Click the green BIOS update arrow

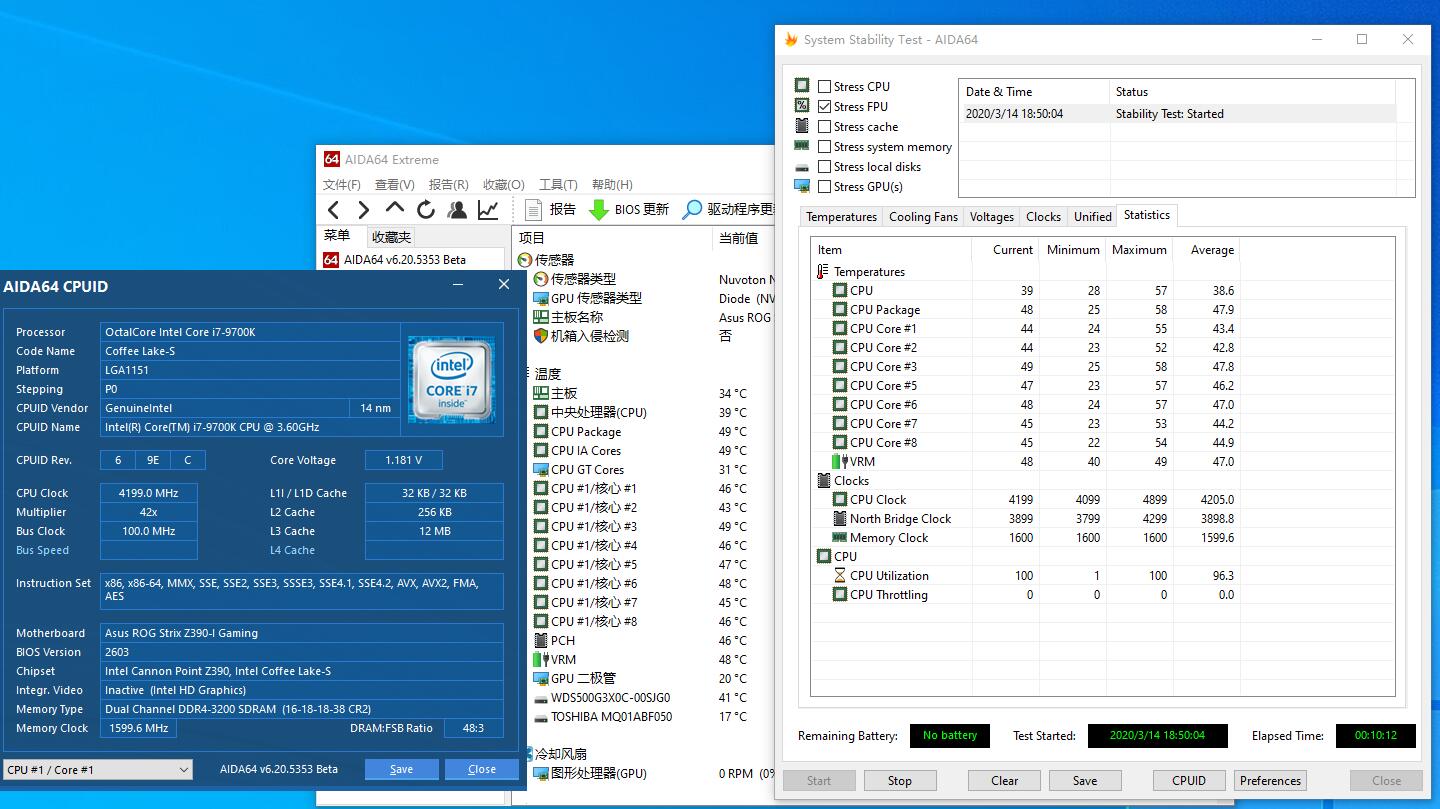pos(598,210)
